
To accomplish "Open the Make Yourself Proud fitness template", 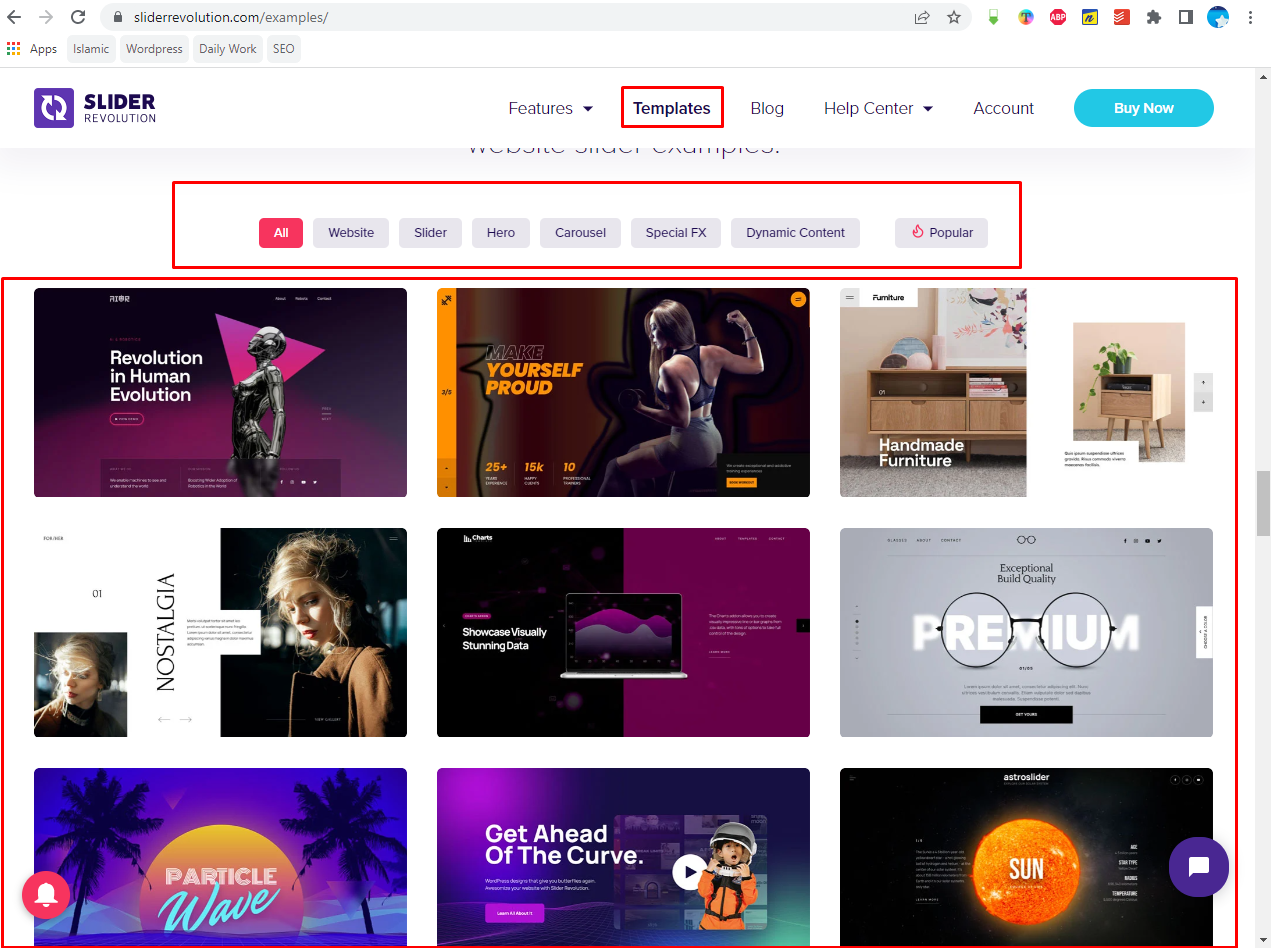I will (623, 392).
